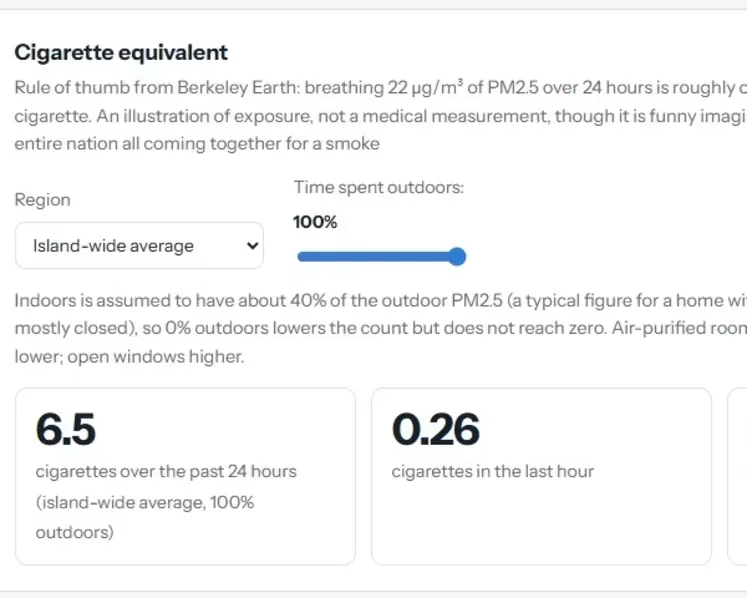Click the cigarettes over the past 24 hours caption
Screen dimensions: 747x598
166,471
